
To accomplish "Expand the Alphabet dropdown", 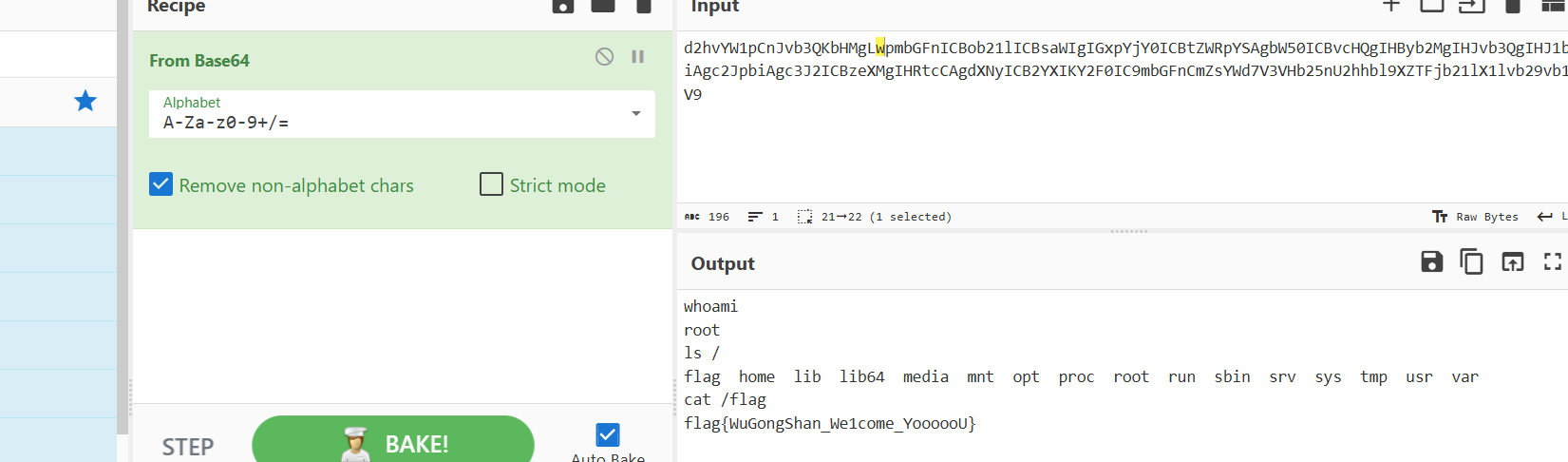I will point(635,114).
